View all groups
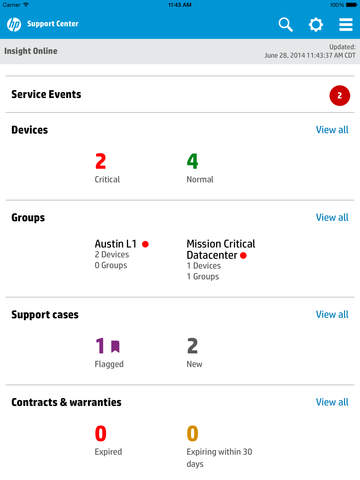This screenshot has height=480, width=360. point(332,217)
